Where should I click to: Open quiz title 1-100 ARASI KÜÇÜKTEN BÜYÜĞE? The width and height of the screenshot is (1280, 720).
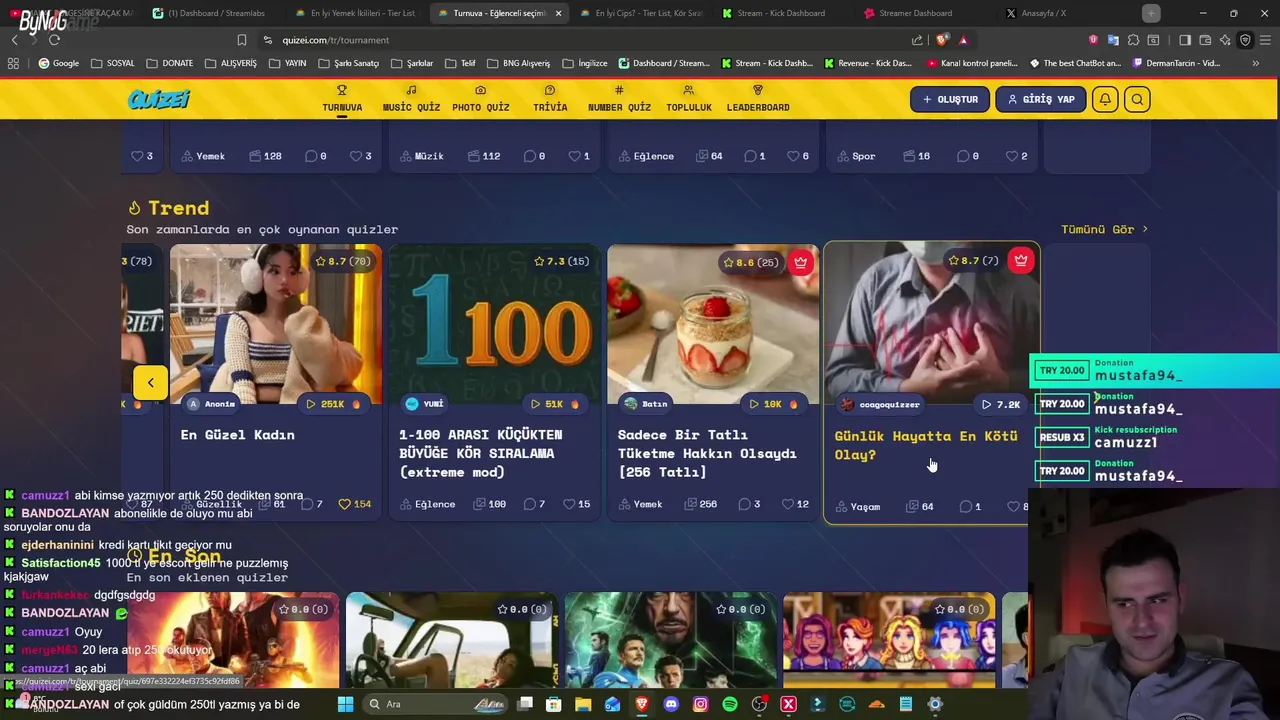[481, 453]
